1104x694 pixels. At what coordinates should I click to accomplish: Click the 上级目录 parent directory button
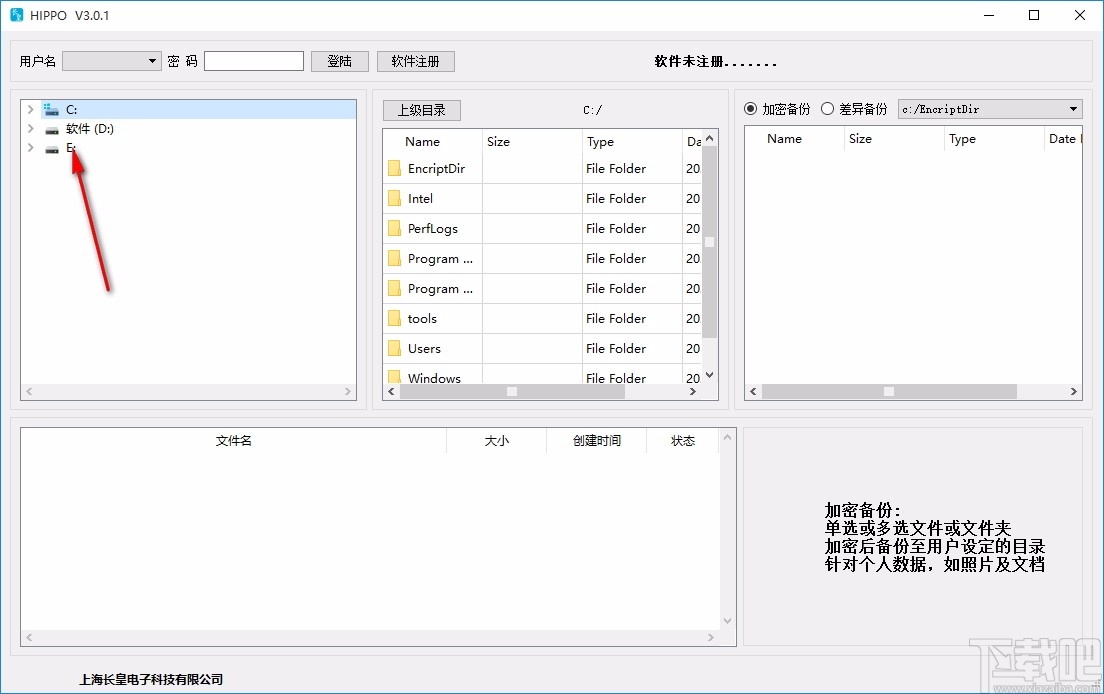(421, 109)
